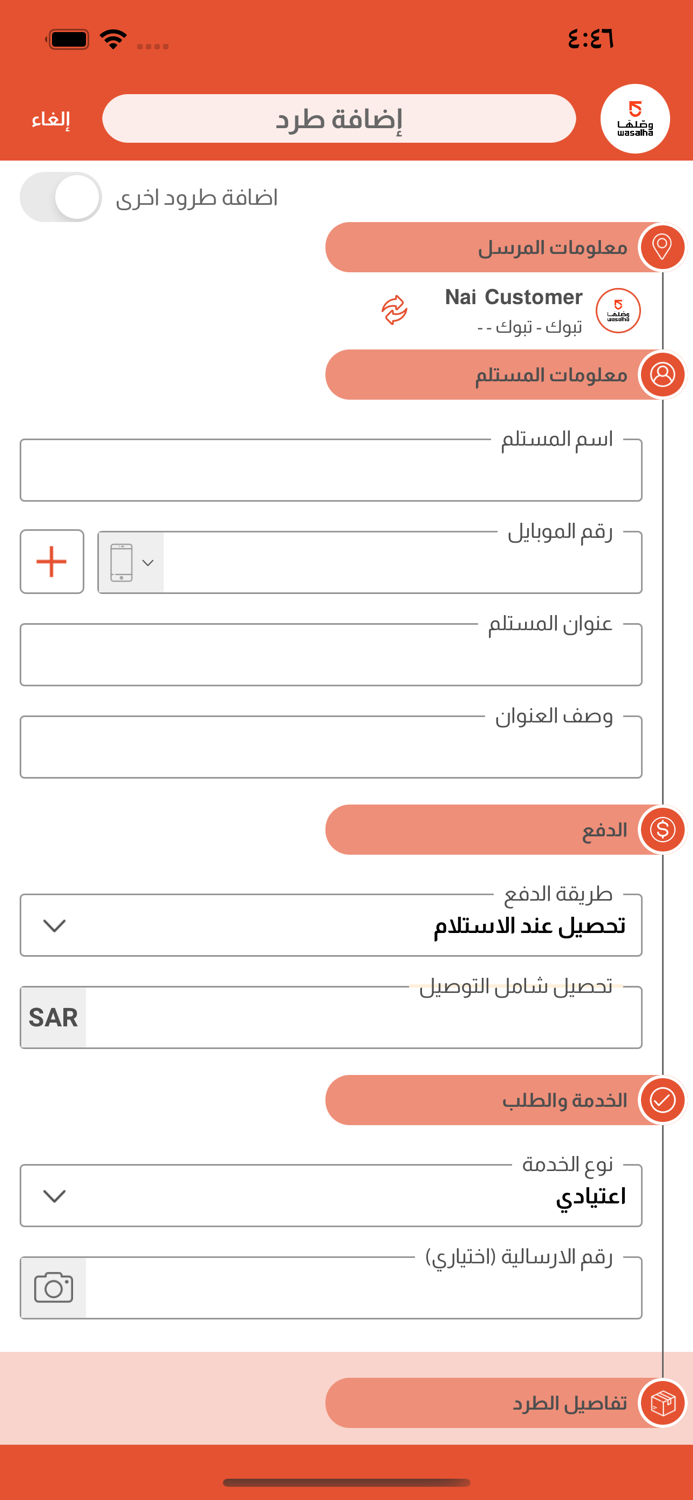Image resolution: width=693 pixels, height=1500 pixels.
Task: Tap the service checkmark circle icon
Action: (662, 1100)
